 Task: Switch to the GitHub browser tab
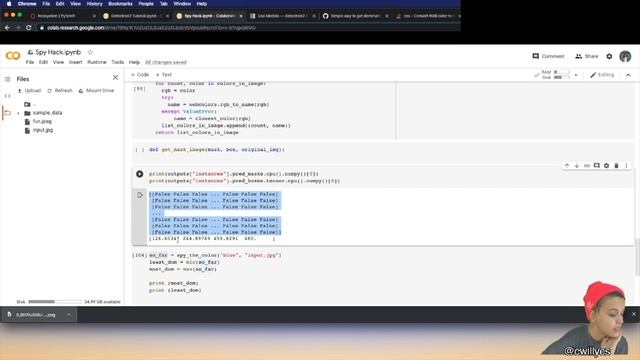(x=354, y=16)
